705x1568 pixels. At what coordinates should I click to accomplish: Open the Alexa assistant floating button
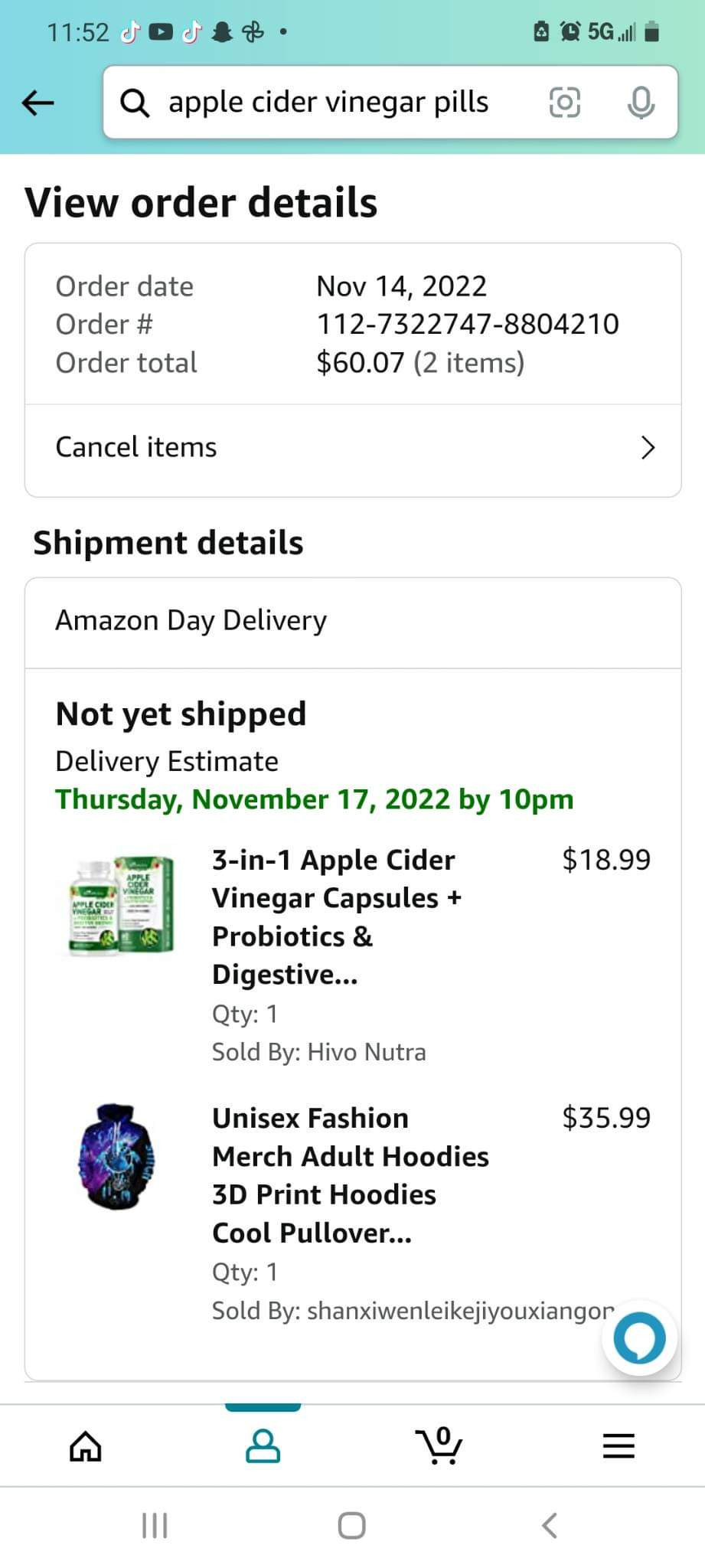(x=639, y=1338)
